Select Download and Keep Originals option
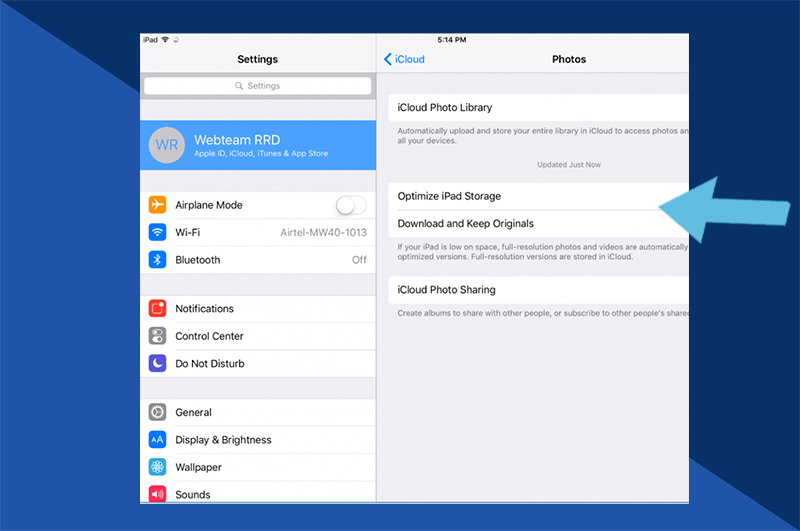 (x=538, y=223)
